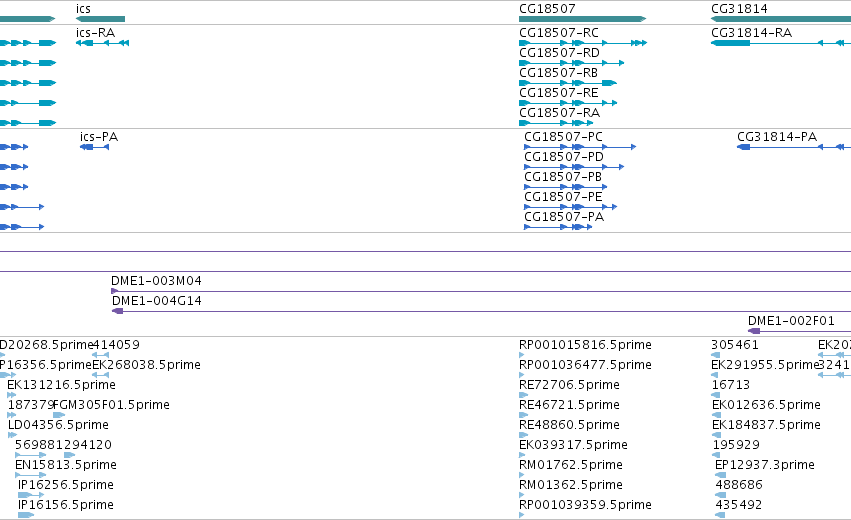Select EST EK268038.5prime
Image resolution: width=851 pixels, height=520 pixels.
(147, 365)
